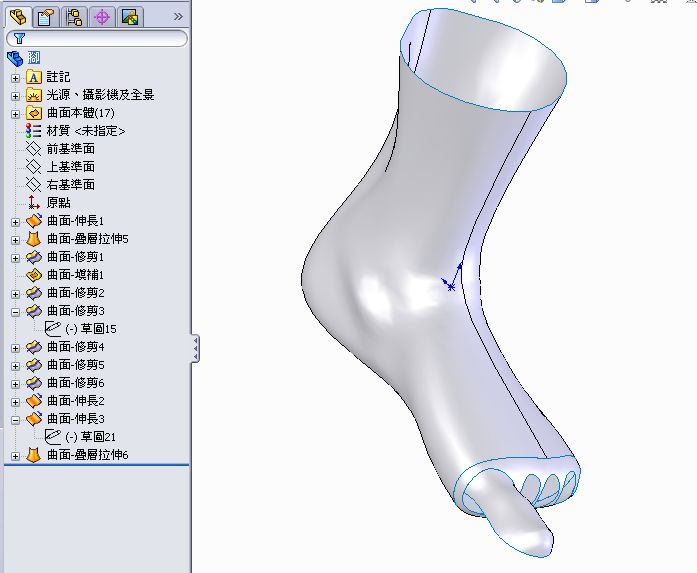Select the 註記 annotations folder icon
Screen dimensions: 697x573
[x=34, y=77]
